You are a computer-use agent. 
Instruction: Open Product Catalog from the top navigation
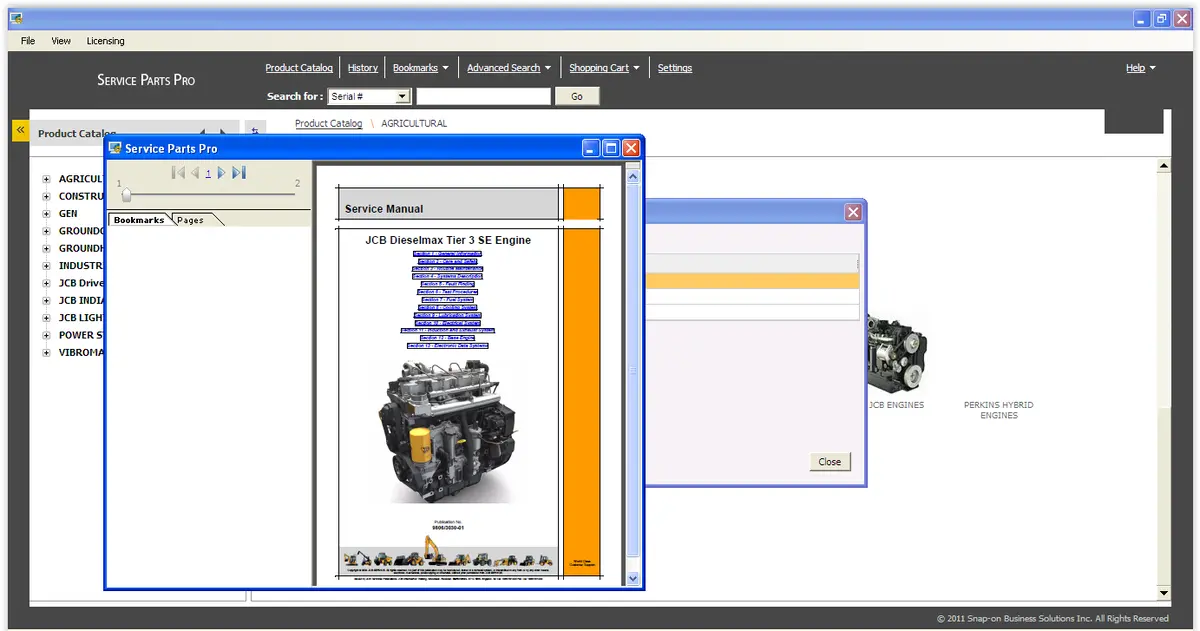299,68
